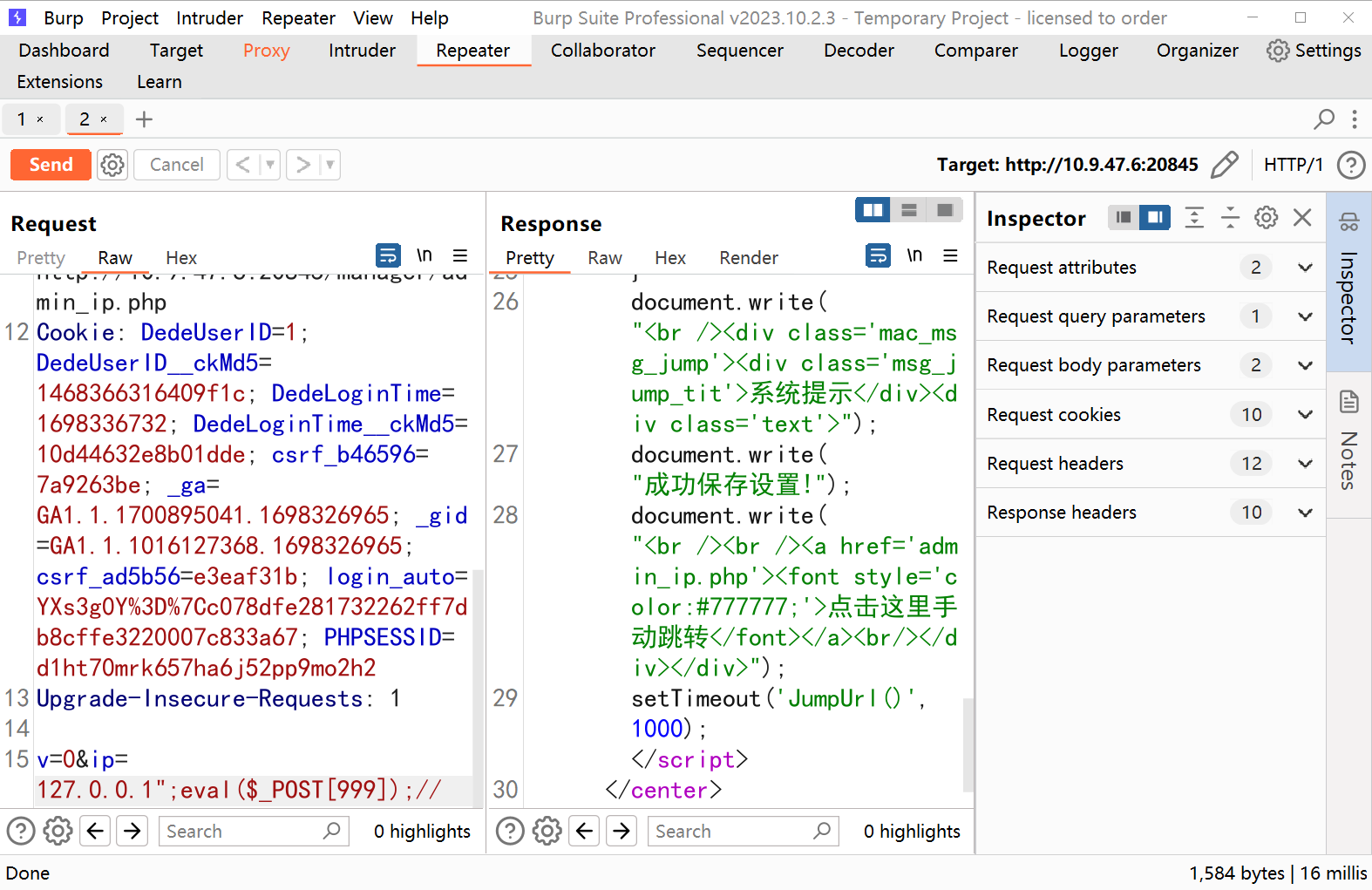
Task: Click the orange Send button
Action: coord(51,165)
